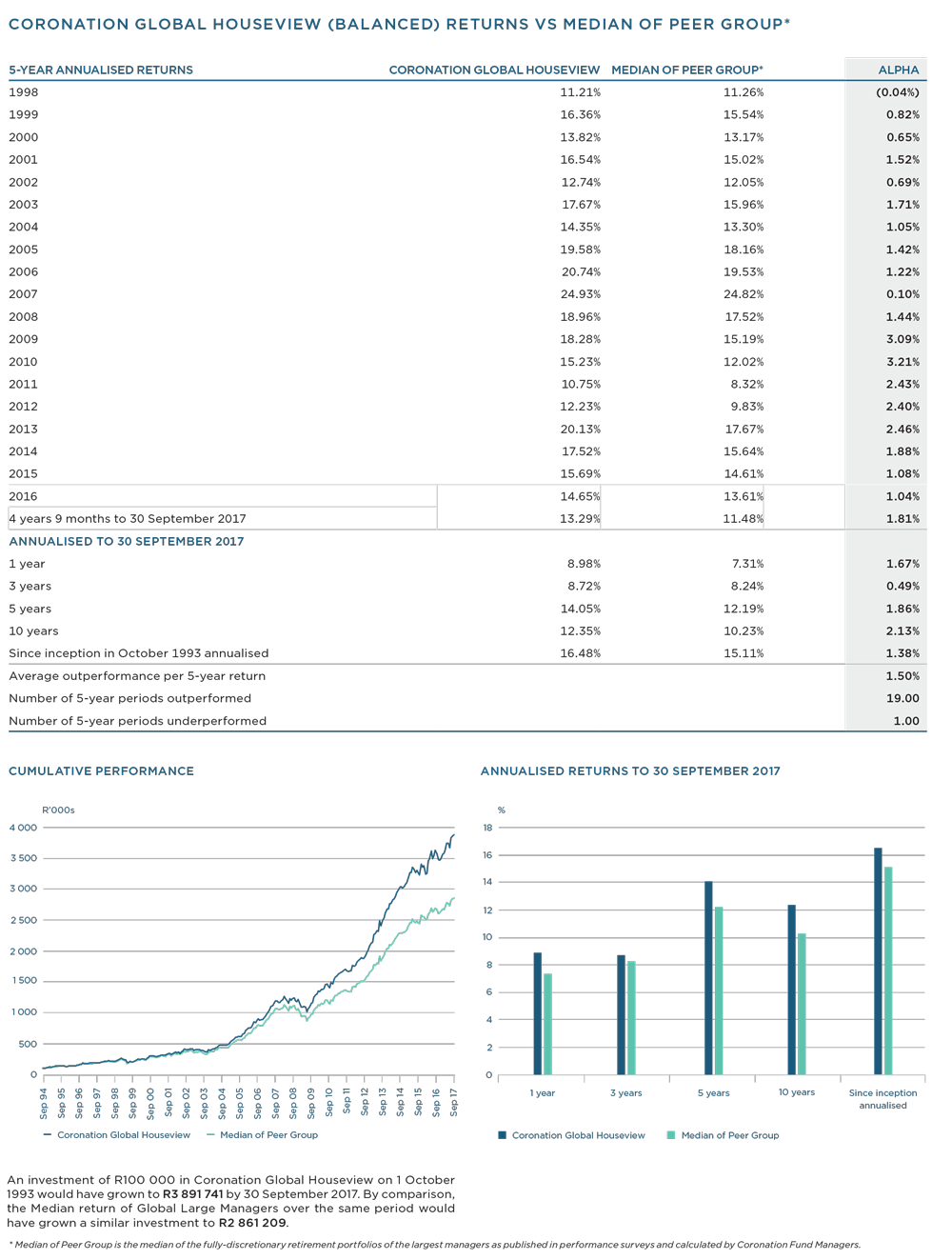The width and height of the screenshot is (952, 1260).
Task: Click the 5-YEAR ANNUALISED RETURNS column header
Action: 101,70
